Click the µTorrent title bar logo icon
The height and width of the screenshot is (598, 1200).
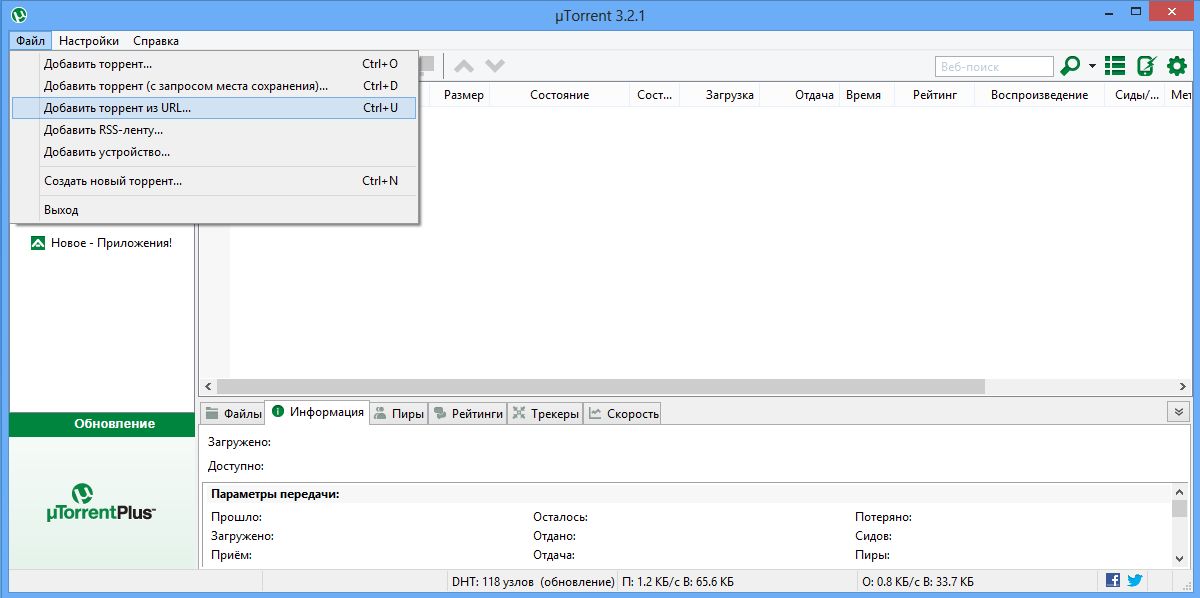pyautogui.click(x=18, y=14)
